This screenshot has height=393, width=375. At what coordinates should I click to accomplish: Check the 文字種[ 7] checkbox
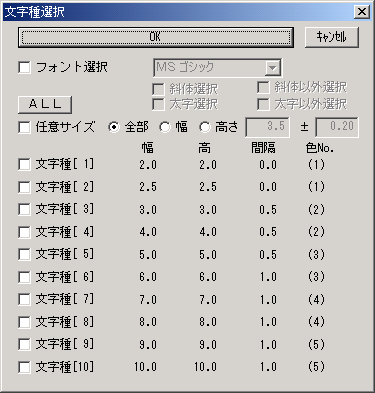[x=24, y=300]
